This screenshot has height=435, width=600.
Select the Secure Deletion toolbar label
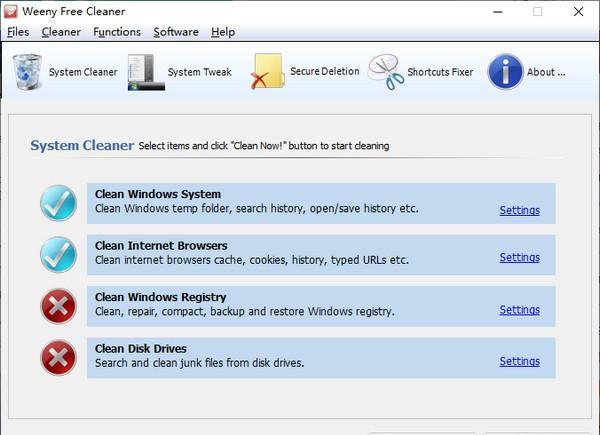[x=325, y=71]
